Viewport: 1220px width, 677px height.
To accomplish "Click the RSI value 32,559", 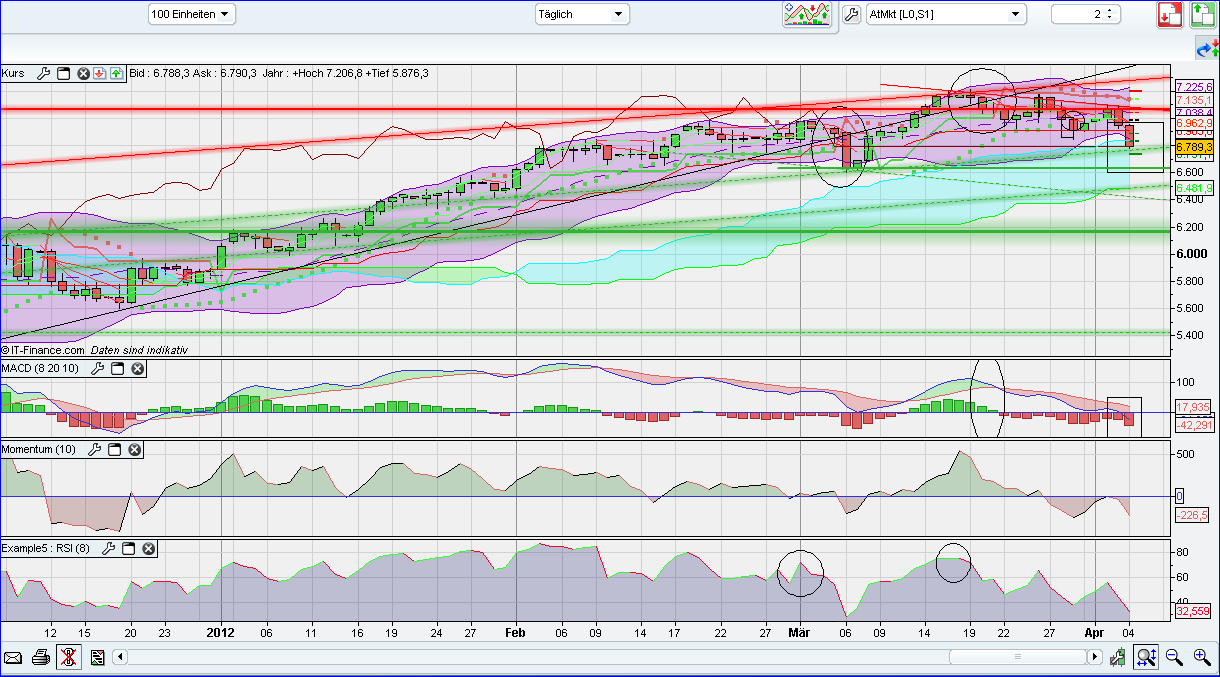I will (x=1194, y=611).
